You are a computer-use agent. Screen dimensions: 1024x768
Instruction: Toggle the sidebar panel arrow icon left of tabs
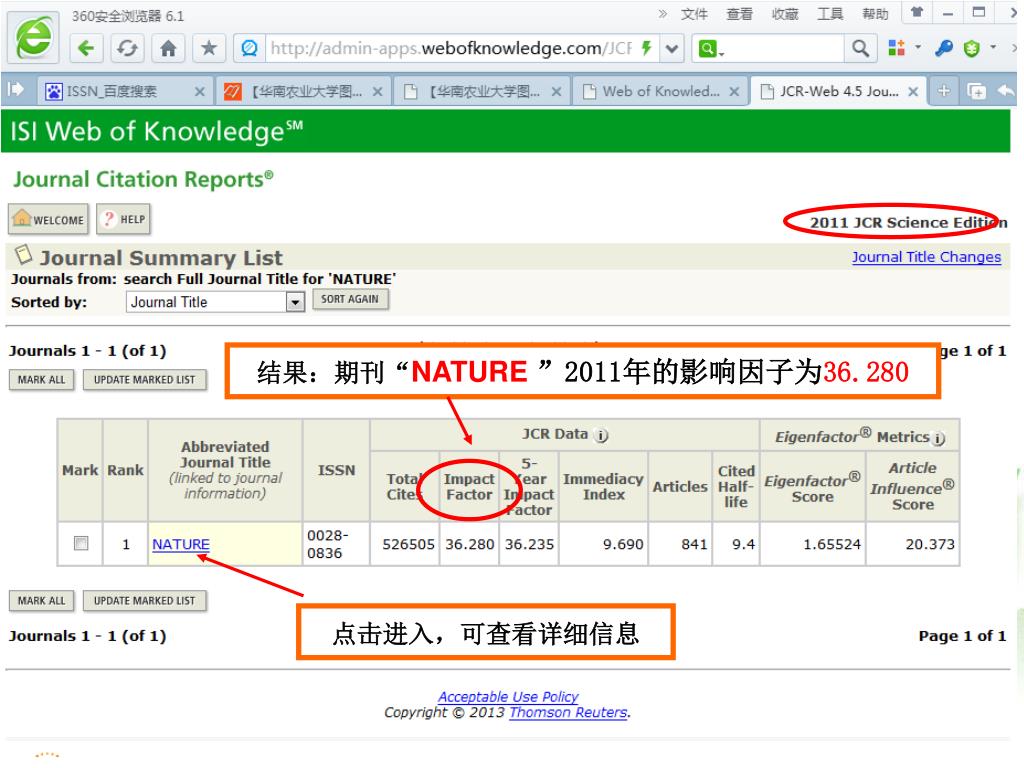pyautogui.click(x=16, y=90)
